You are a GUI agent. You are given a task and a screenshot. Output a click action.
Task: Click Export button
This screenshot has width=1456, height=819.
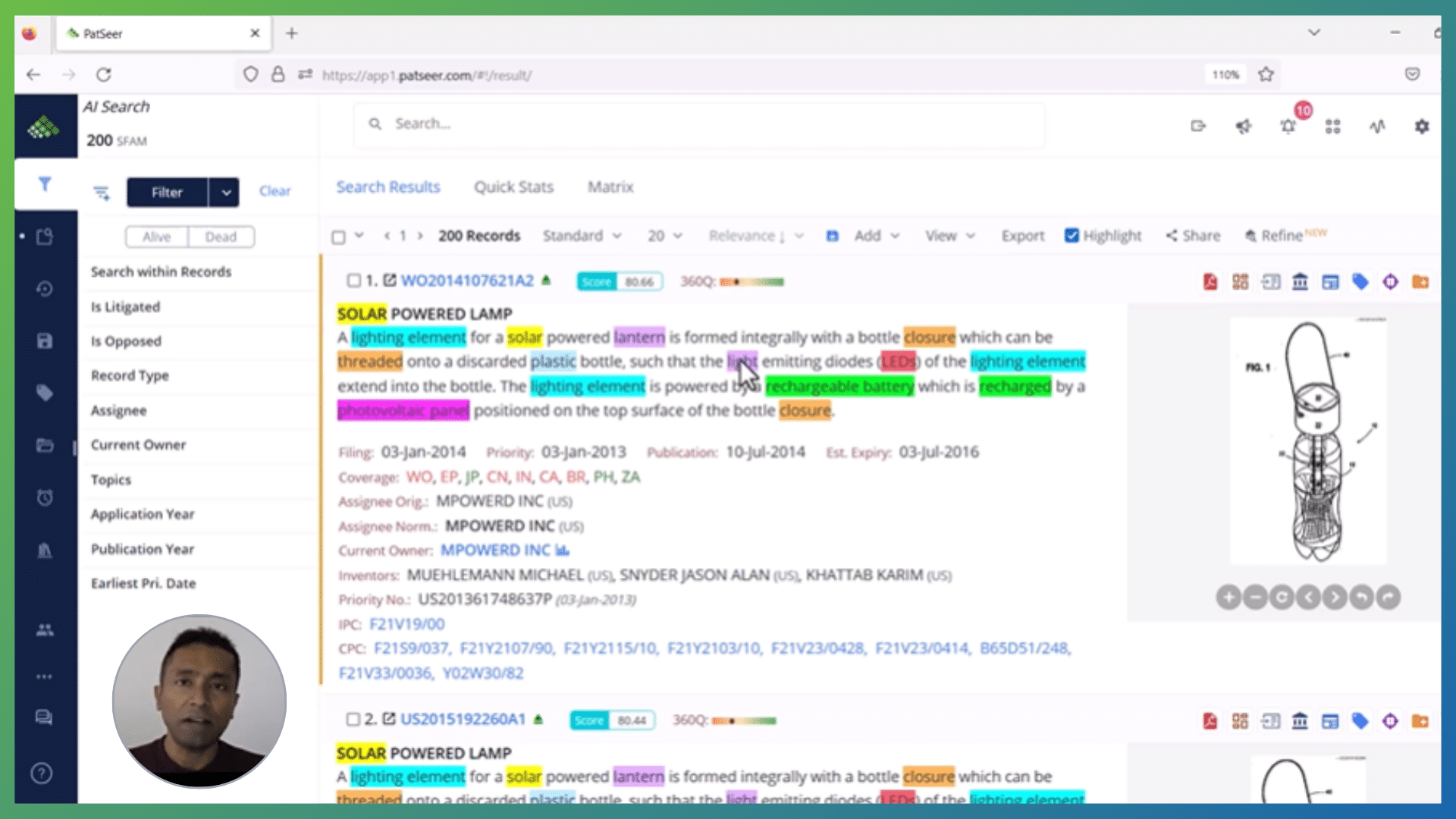pos(1022,236)
